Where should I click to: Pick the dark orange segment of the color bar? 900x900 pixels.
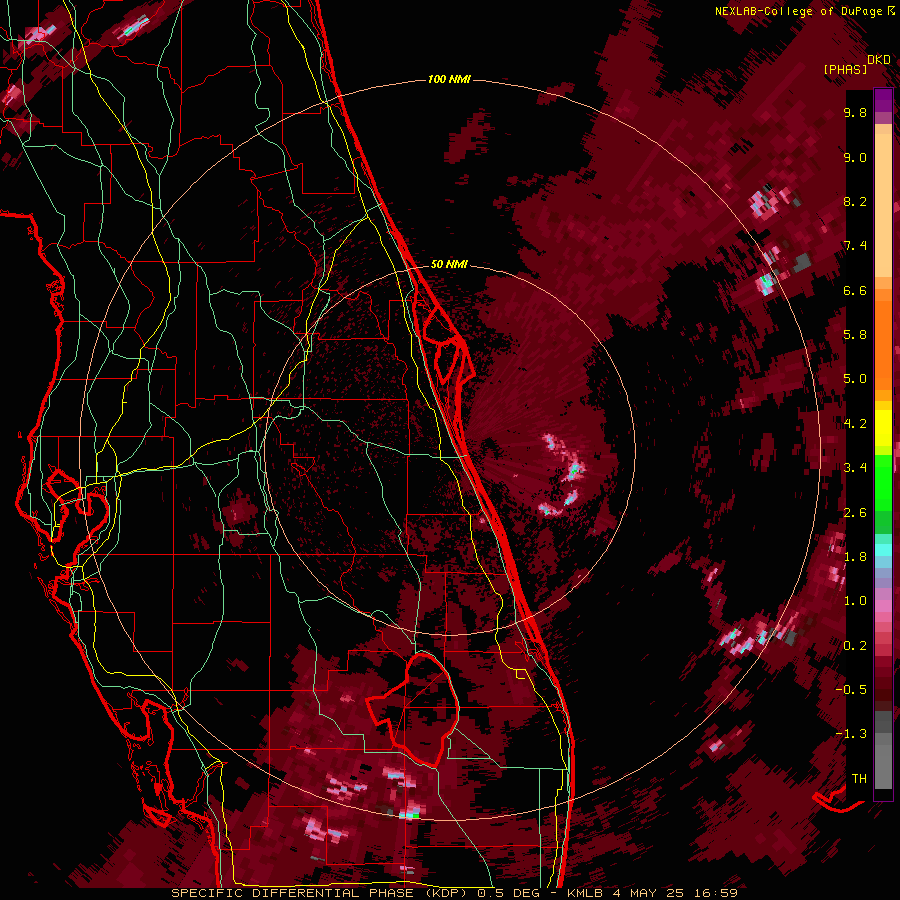point(883,344)
